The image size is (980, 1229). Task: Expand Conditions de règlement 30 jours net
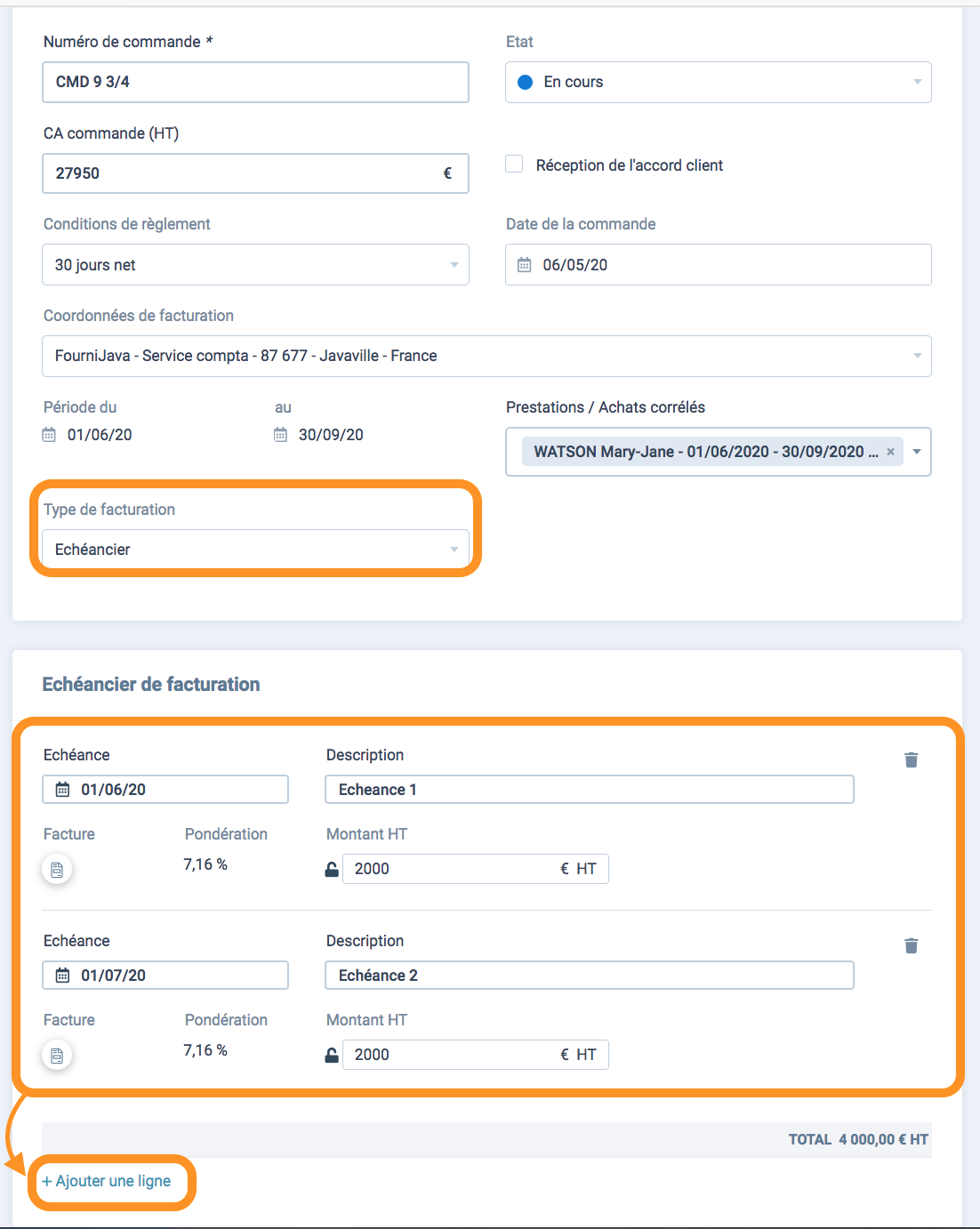(x=255, y=265)
